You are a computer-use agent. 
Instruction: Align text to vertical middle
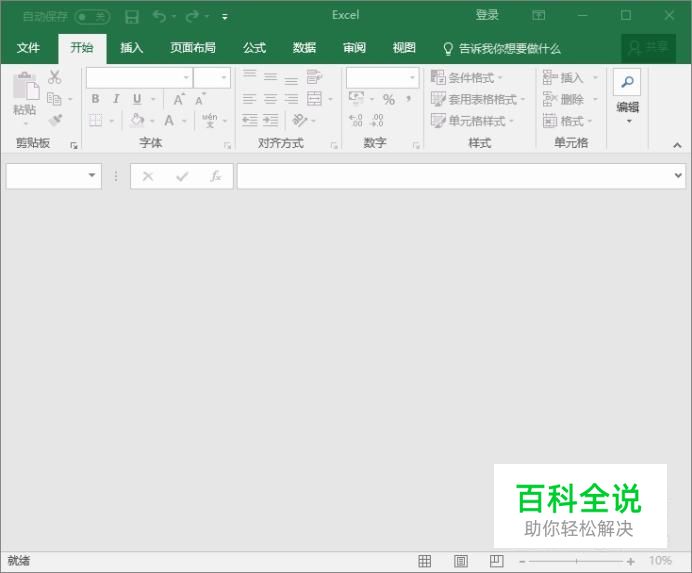pos(270,77)
